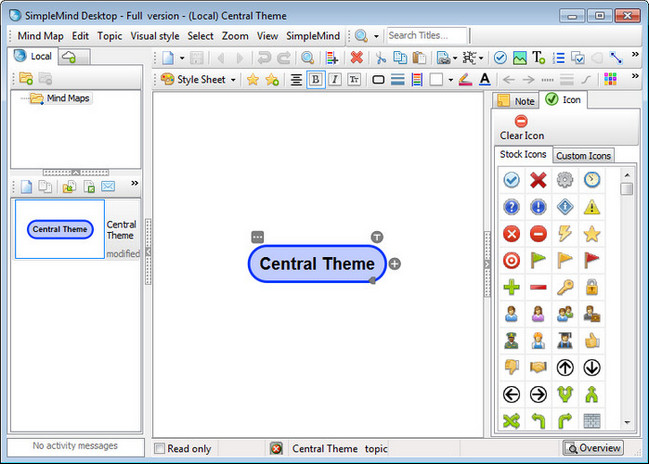
Task: Click the plus handle beside Central Theme
Action: 395,264
